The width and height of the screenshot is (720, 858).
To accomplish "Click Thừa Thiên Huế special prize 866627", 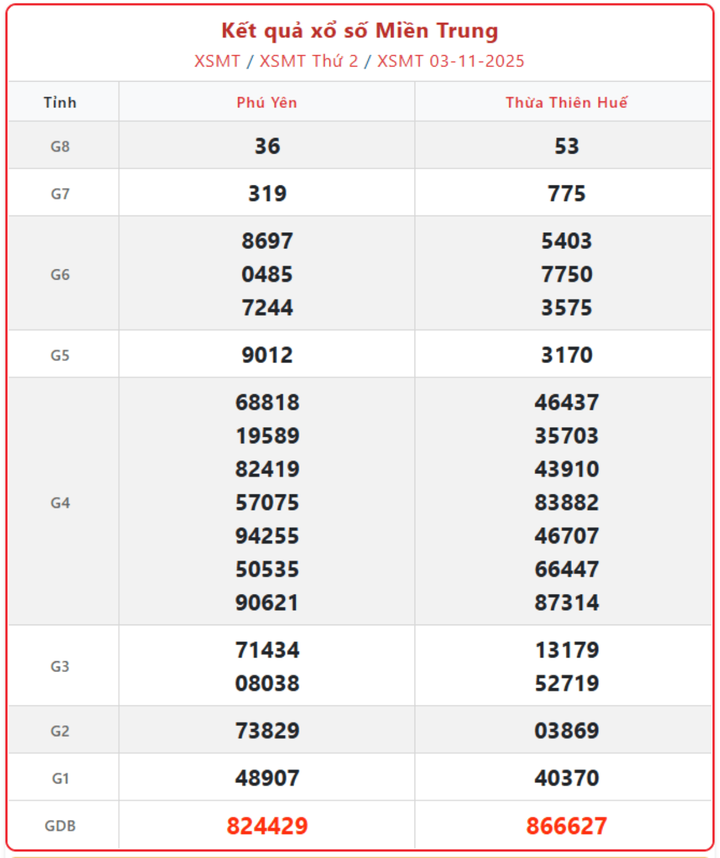I will (x=566, y=826).
